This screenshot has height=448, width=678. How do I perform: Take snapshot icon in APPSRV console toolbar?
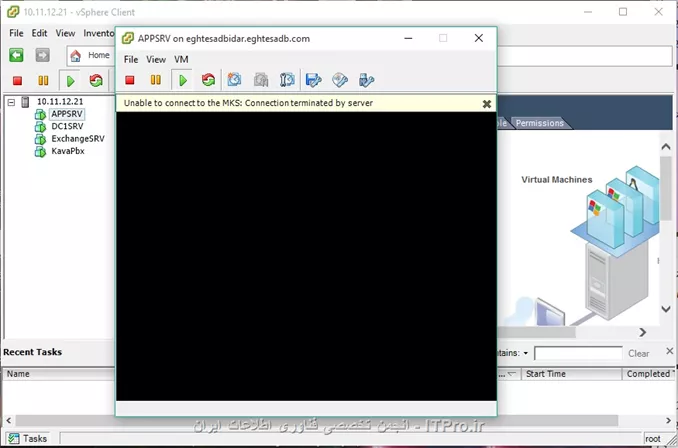[234, 80]
